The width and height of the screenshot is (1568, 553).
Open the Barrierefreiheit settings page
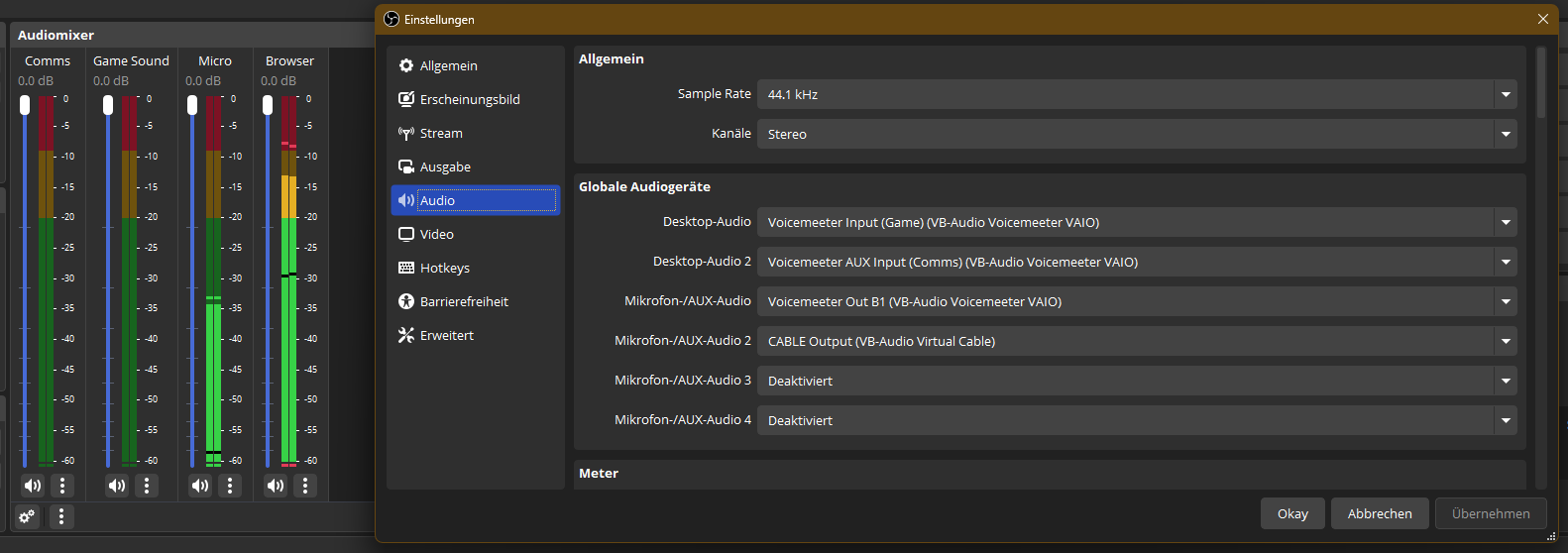click(x=464, y=301)
